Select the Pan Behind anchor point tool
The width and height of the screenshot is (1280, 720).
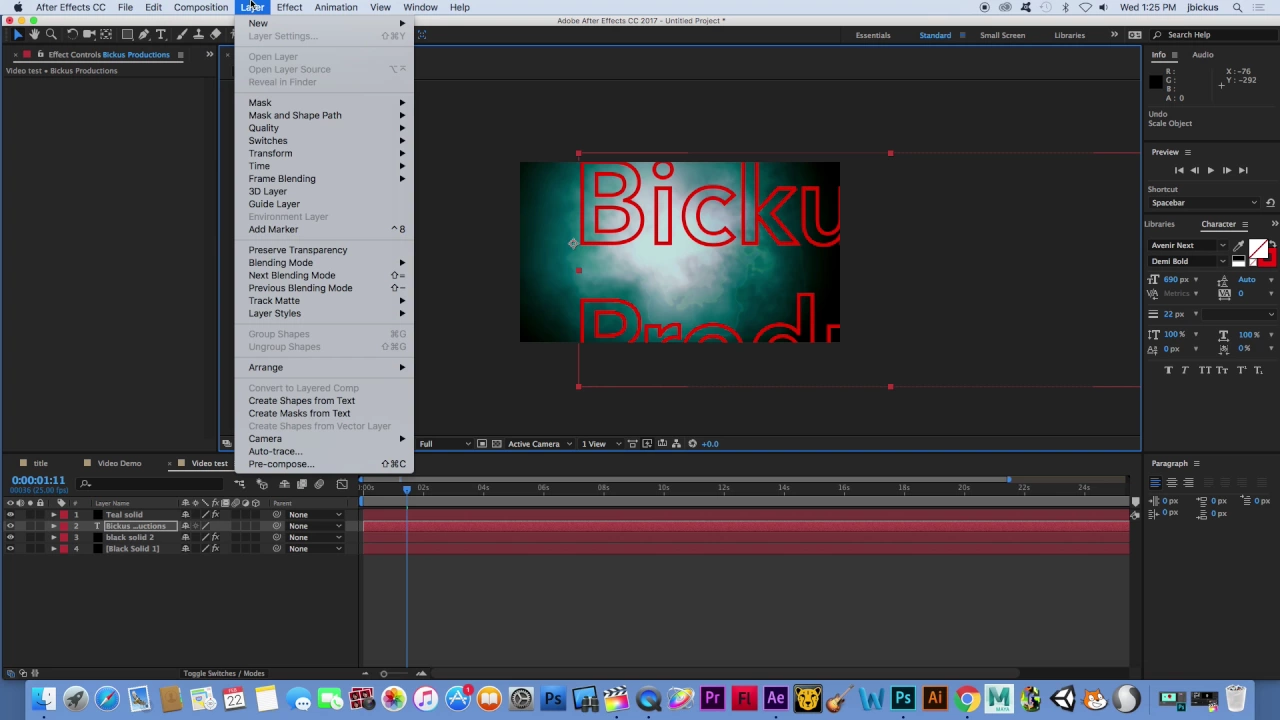point(106,35)
